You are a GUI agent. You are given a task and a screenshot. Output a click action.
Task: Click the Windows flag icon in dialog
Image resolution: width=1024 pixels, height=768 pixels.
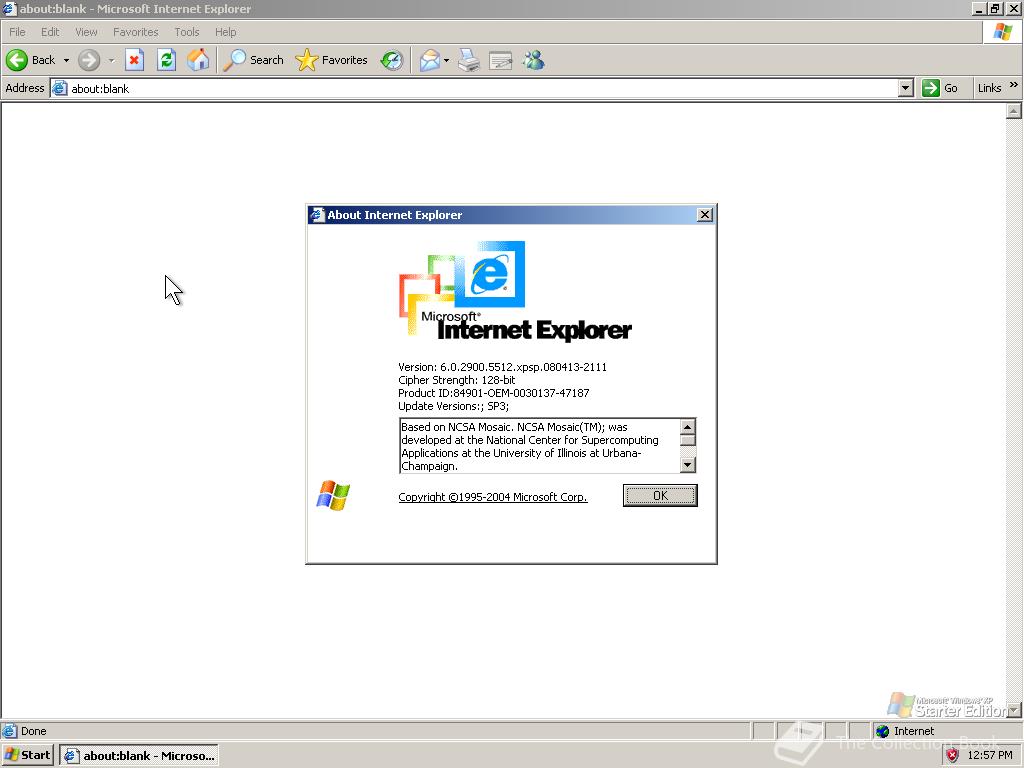point(333,495)
